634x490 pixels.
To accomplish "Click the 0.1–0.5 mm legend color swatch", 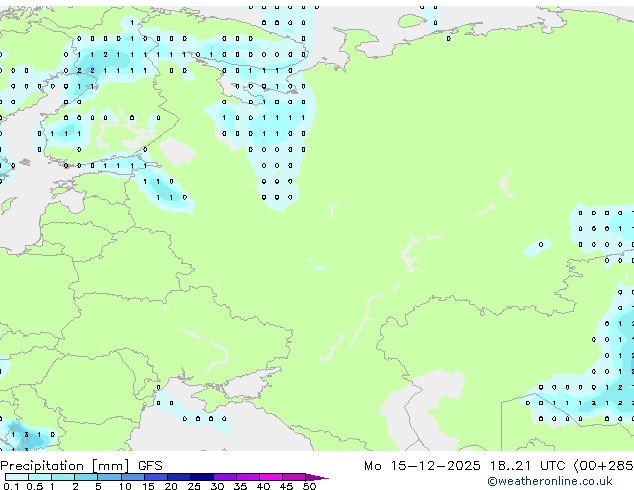I will tap(17, 477).
